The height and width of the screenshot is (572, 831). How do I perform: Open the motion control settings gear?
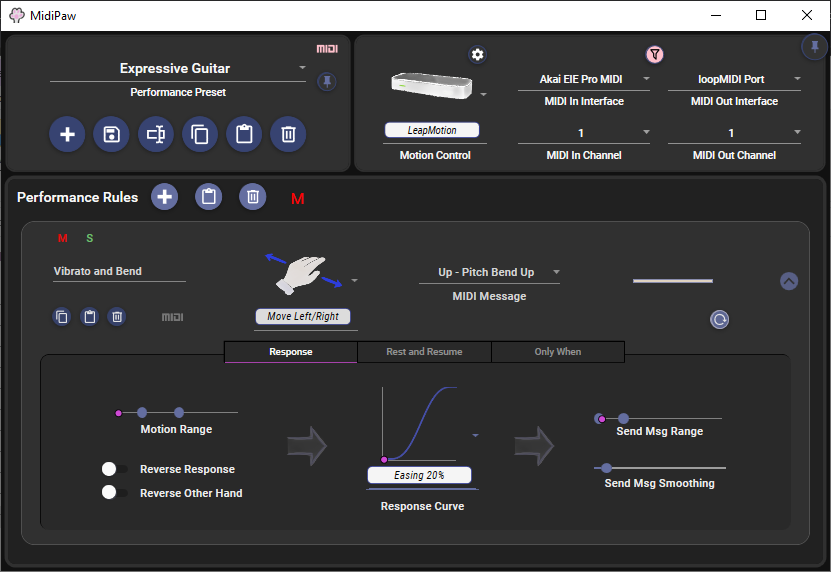click(477, 55)
